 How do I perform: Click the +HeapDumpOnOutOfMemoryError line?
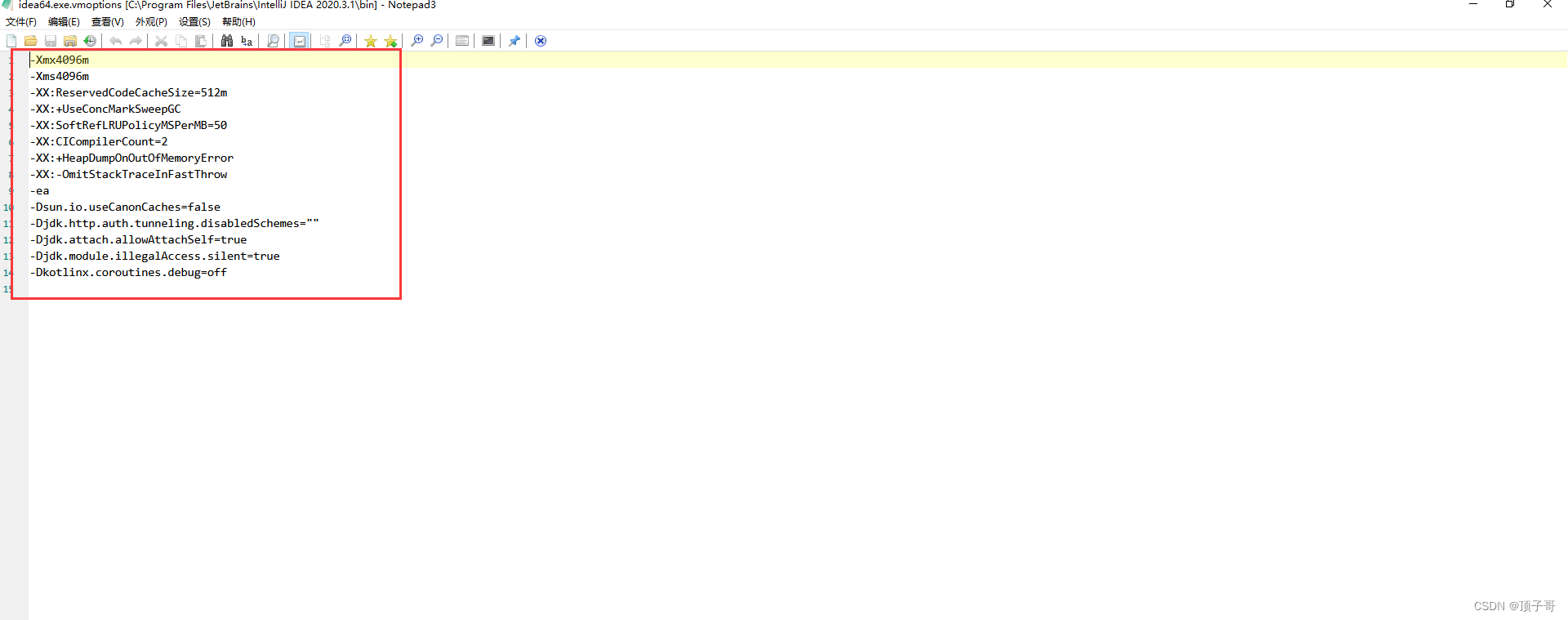pos(131,158)
